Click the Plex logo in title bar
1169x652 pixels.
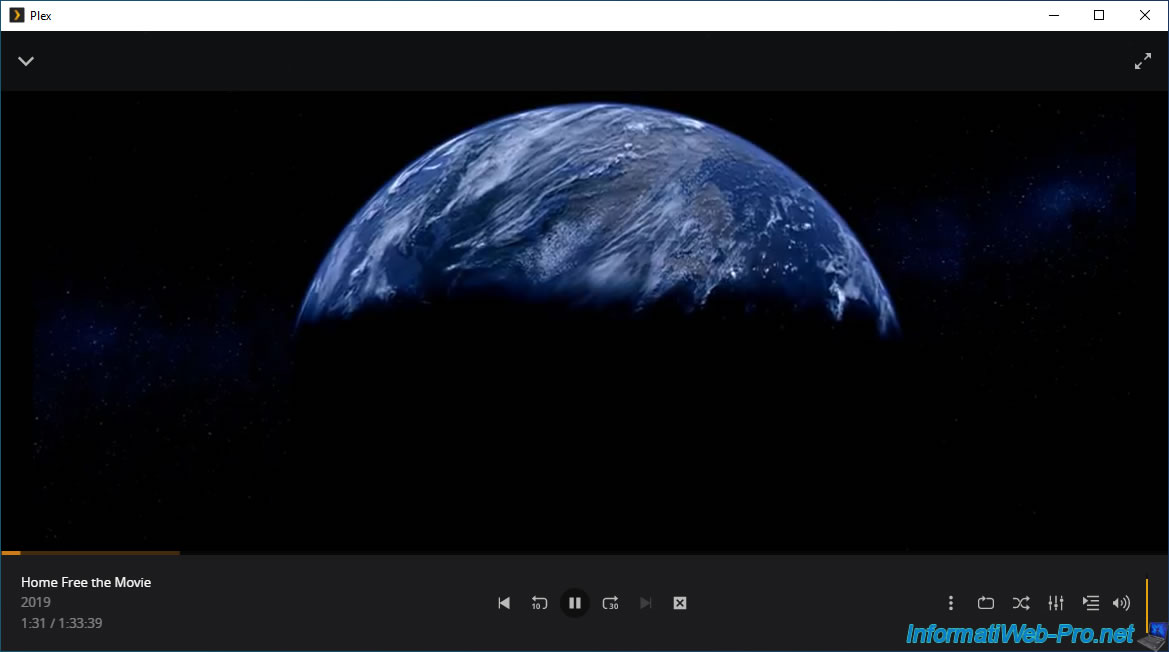[x=16, y=15]
